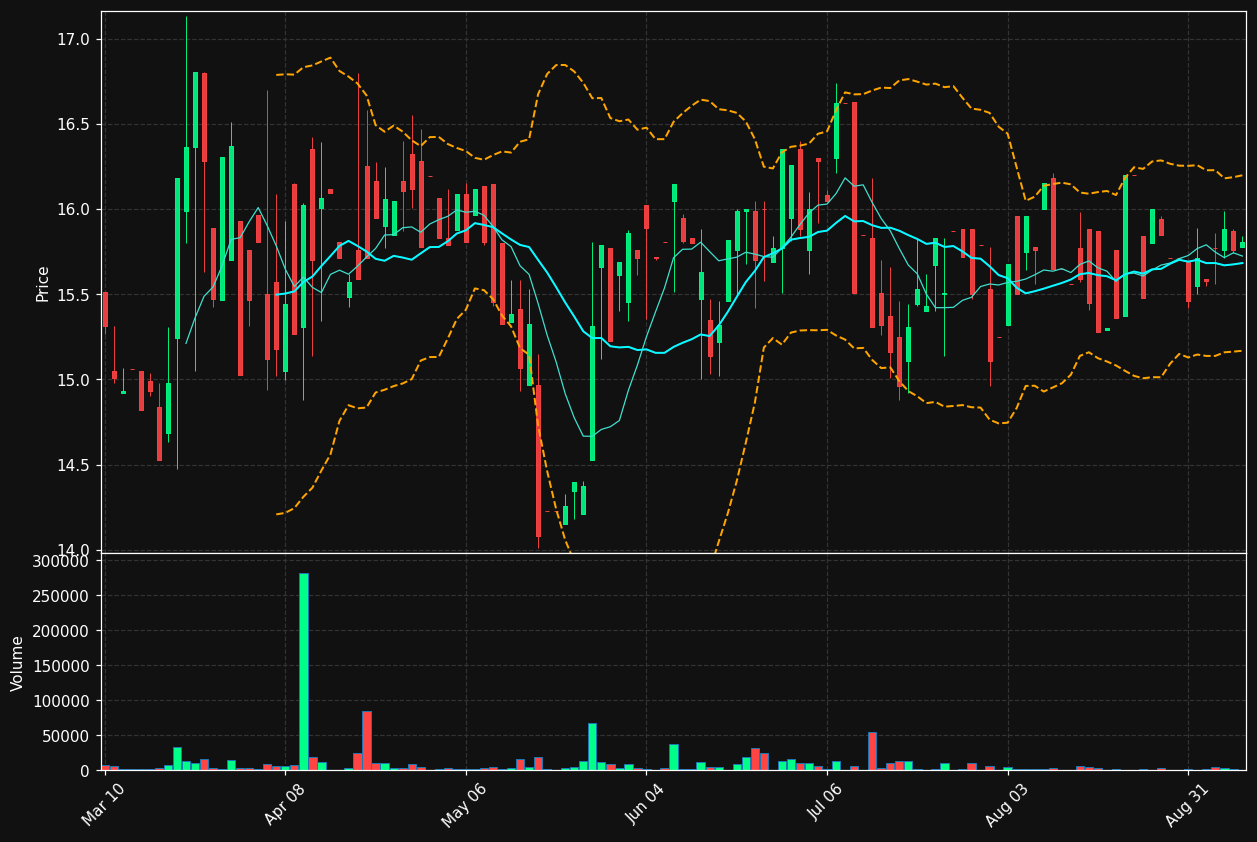This screenshot has width=1257, height=842.
Task: Click the Apr 08 date label
Action: coord(284,805)
